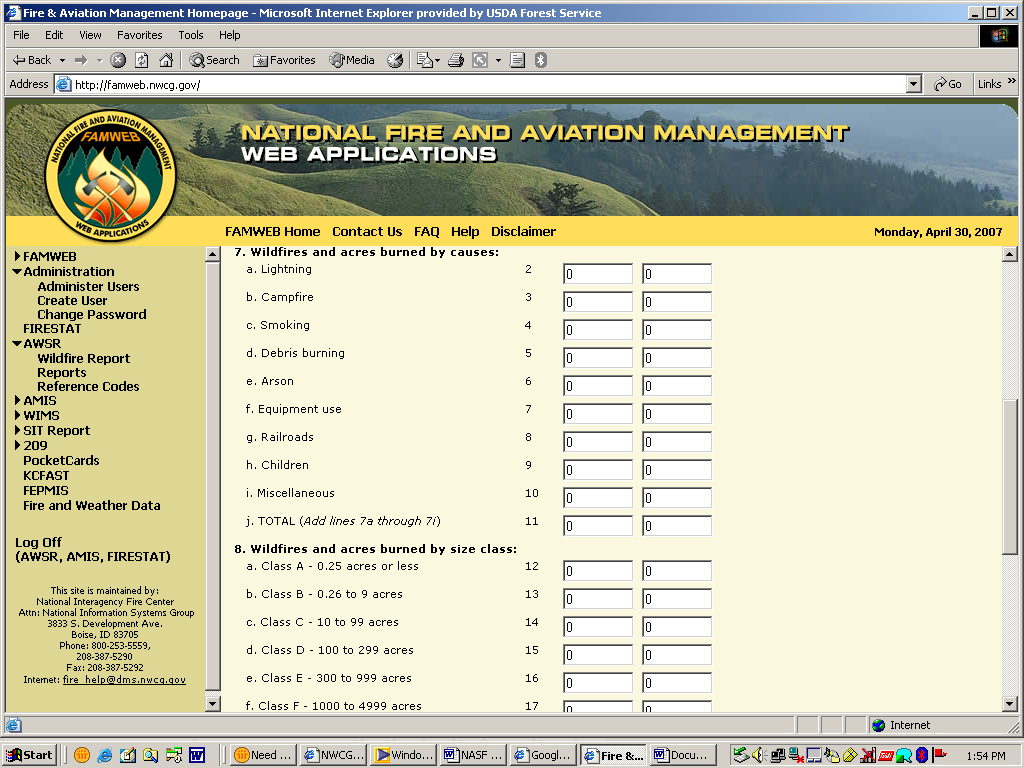This screenshot has width=1024, height=768.
Task: Open the Wildfire Report link
Action: (x=83, y=359)
